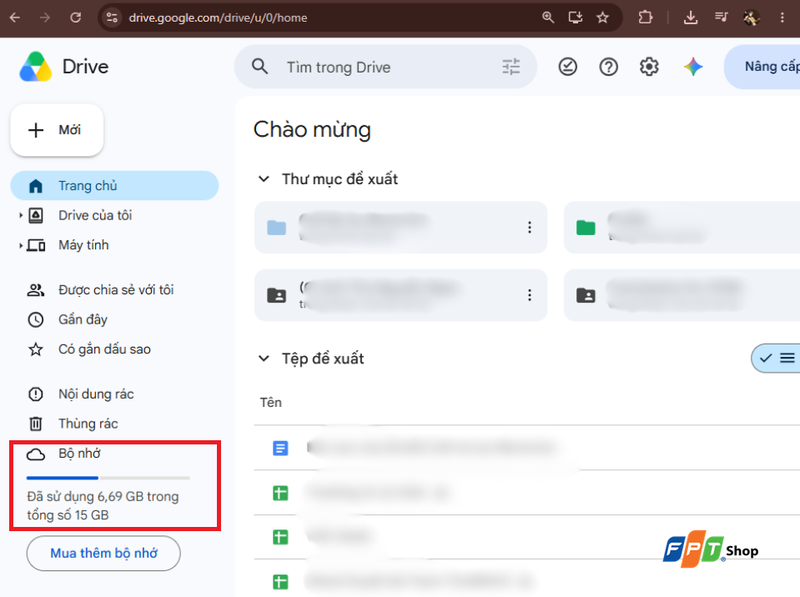Open Máy tính in the sidebar
Screen dimensions: 800x597
pos(83,245)
